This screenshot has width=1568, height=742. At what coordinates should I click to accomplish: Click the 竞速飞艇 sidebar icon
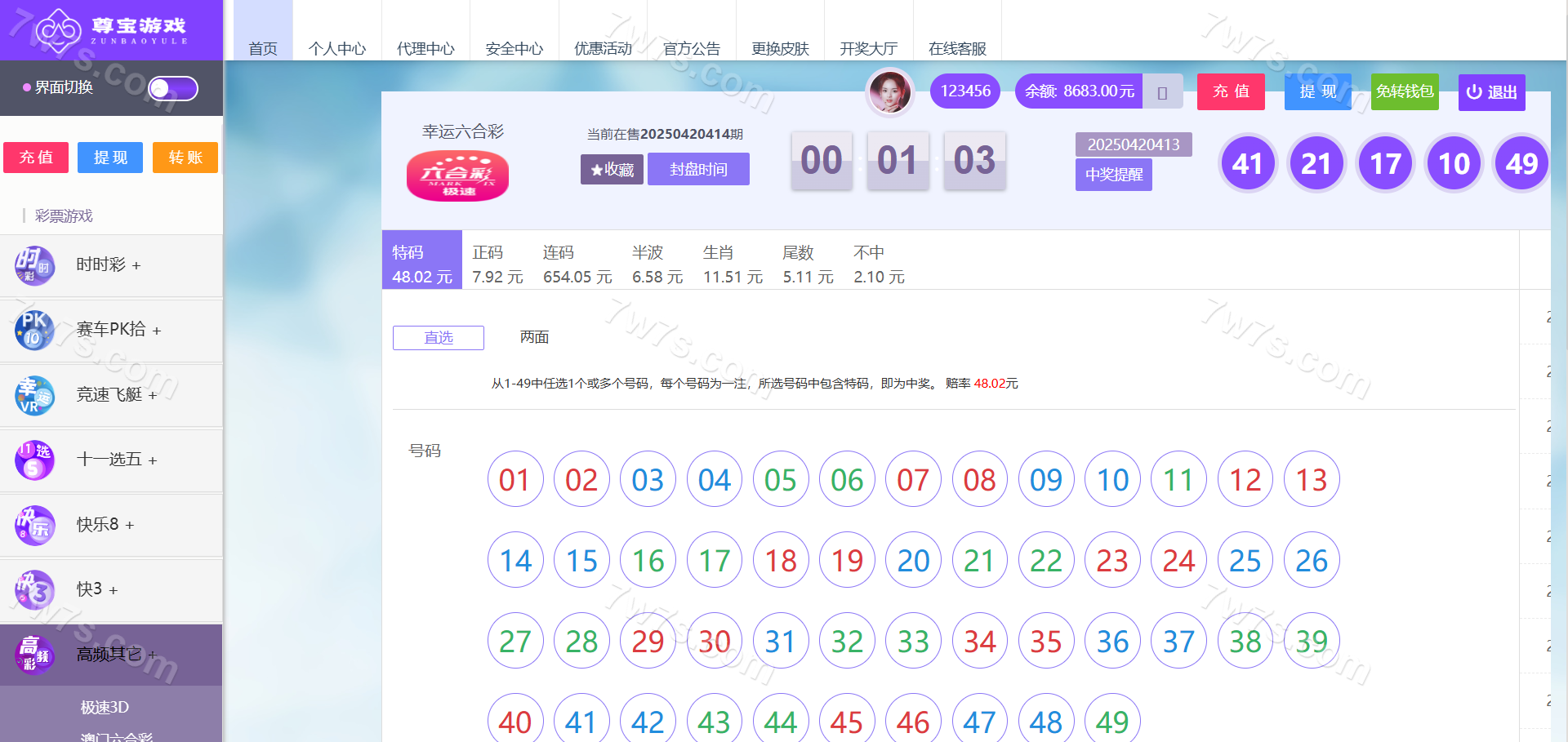click(34, 395)
